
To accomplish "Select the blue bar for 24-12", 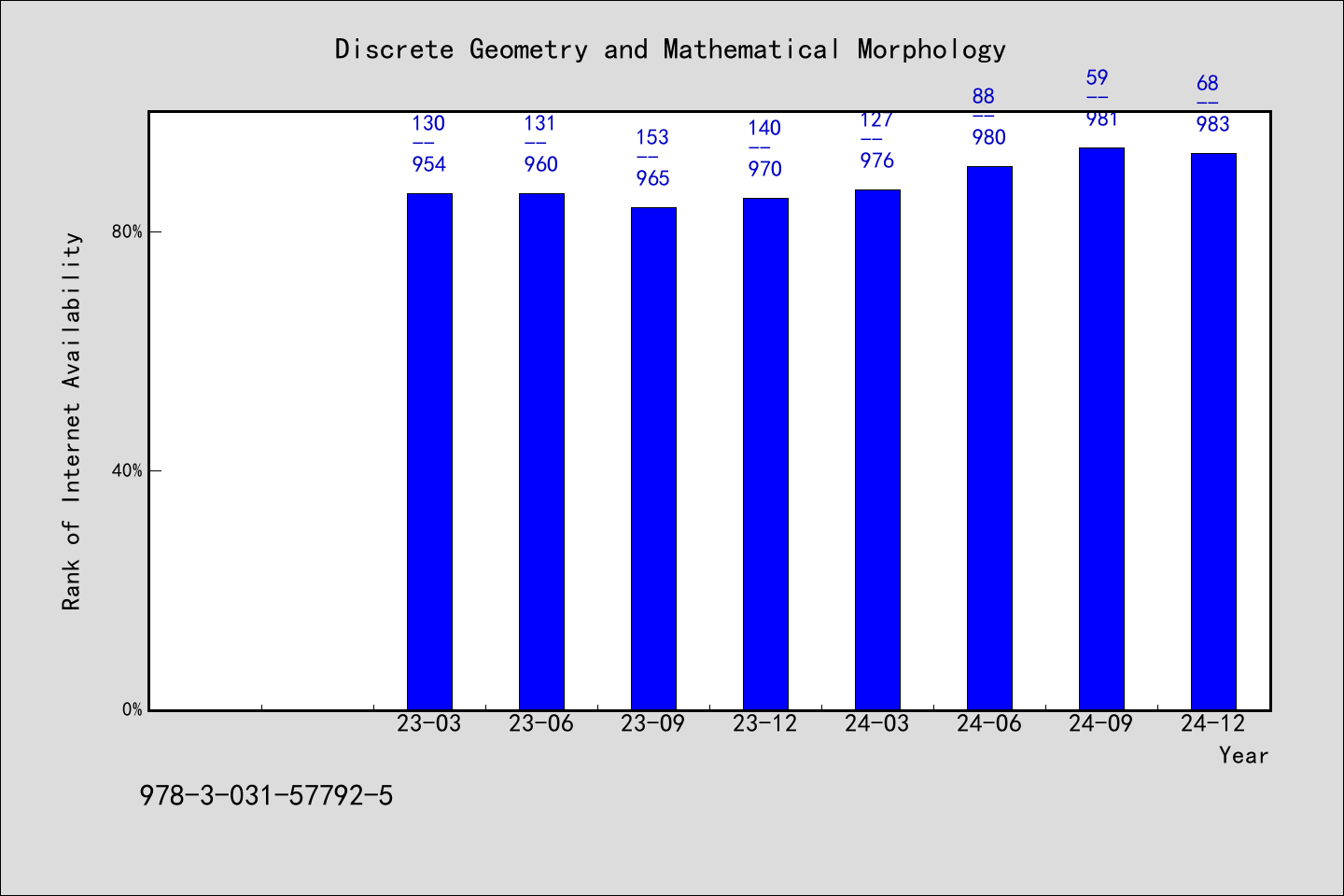I will pos(1213,431).
